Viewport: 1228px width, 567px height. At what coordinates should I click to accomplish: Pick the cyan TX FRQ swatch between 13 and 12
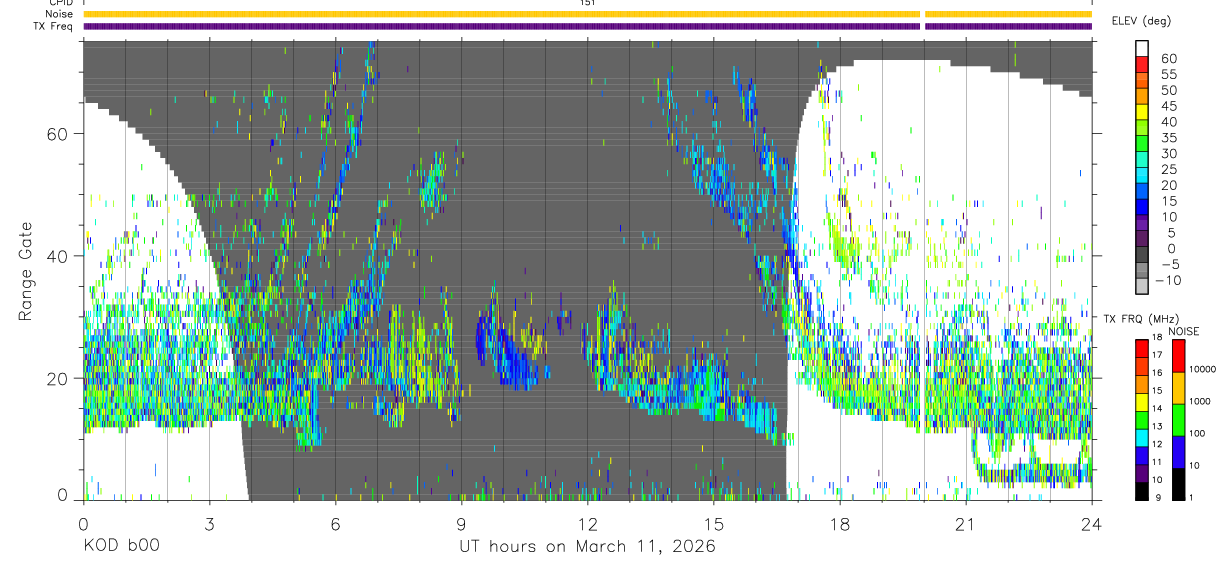(x=1142, y=438)
